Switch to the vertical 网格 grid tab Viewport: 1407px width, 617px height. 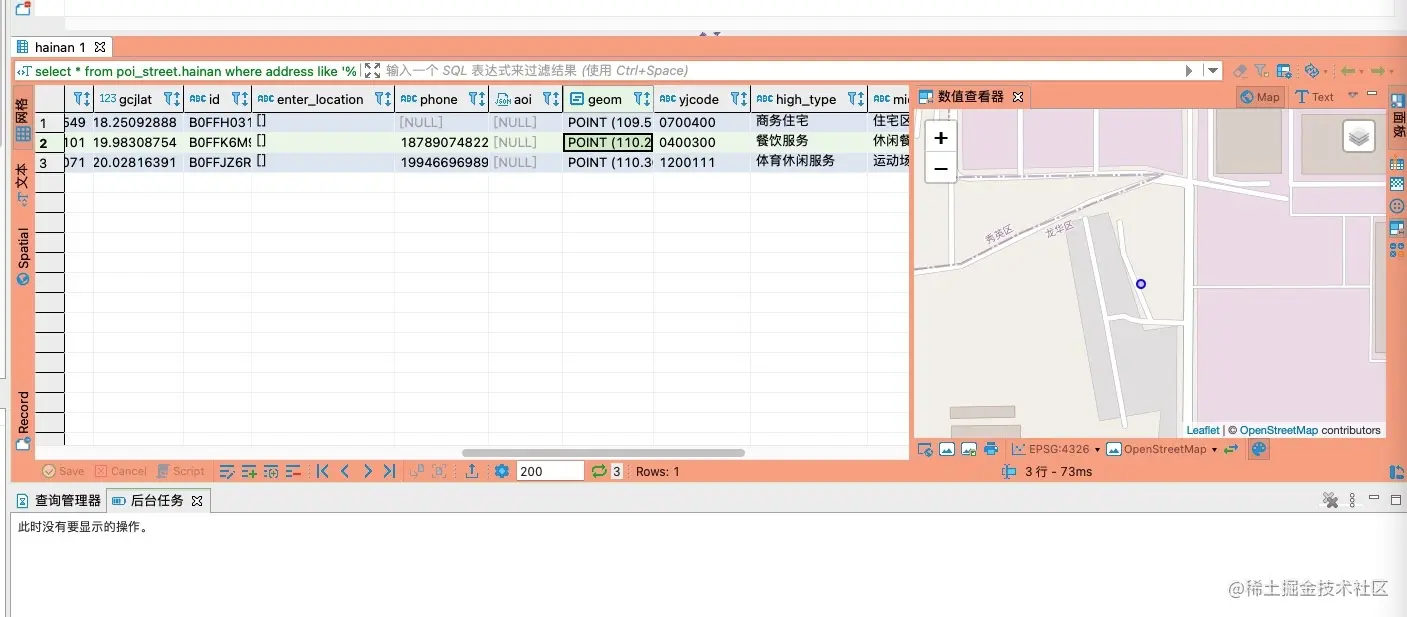(23, 118)
